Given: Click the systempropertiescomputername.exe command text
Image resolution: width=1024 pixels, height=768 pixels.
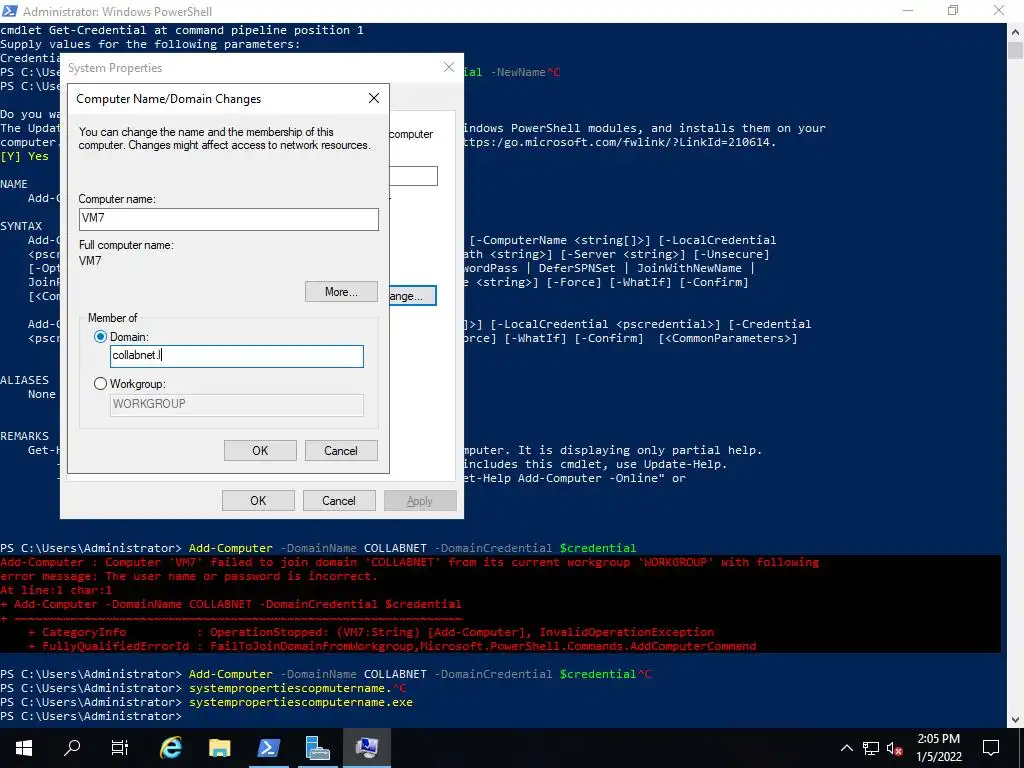Looking at the screenshot, I should (301, 702).
